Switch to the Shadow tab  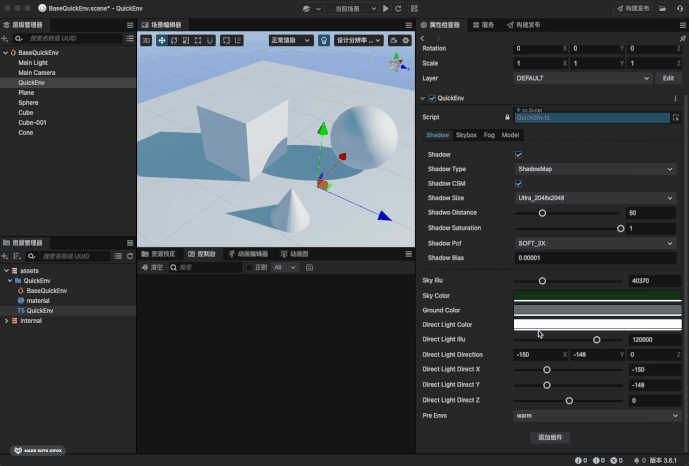438,135
